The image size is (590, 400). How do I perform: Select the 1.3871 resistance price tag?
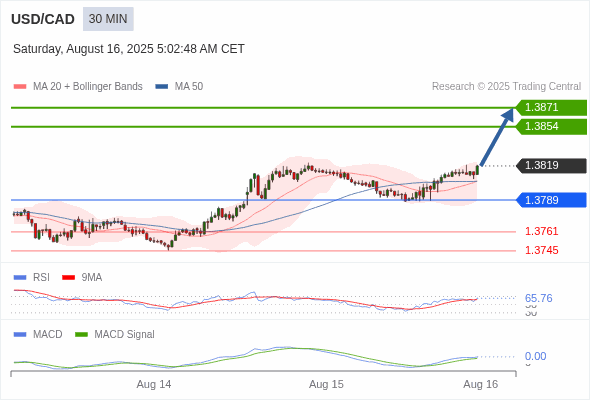(x=551, y=108)
